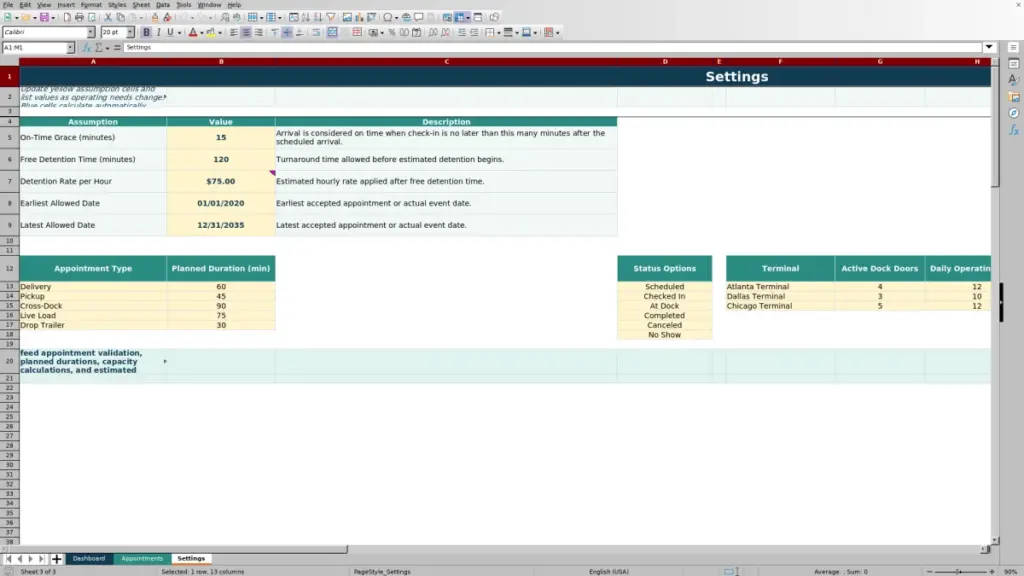Insert an image via toolbar icon
This screenshot has height=576, width=1024.
click(x=347, y=17)
